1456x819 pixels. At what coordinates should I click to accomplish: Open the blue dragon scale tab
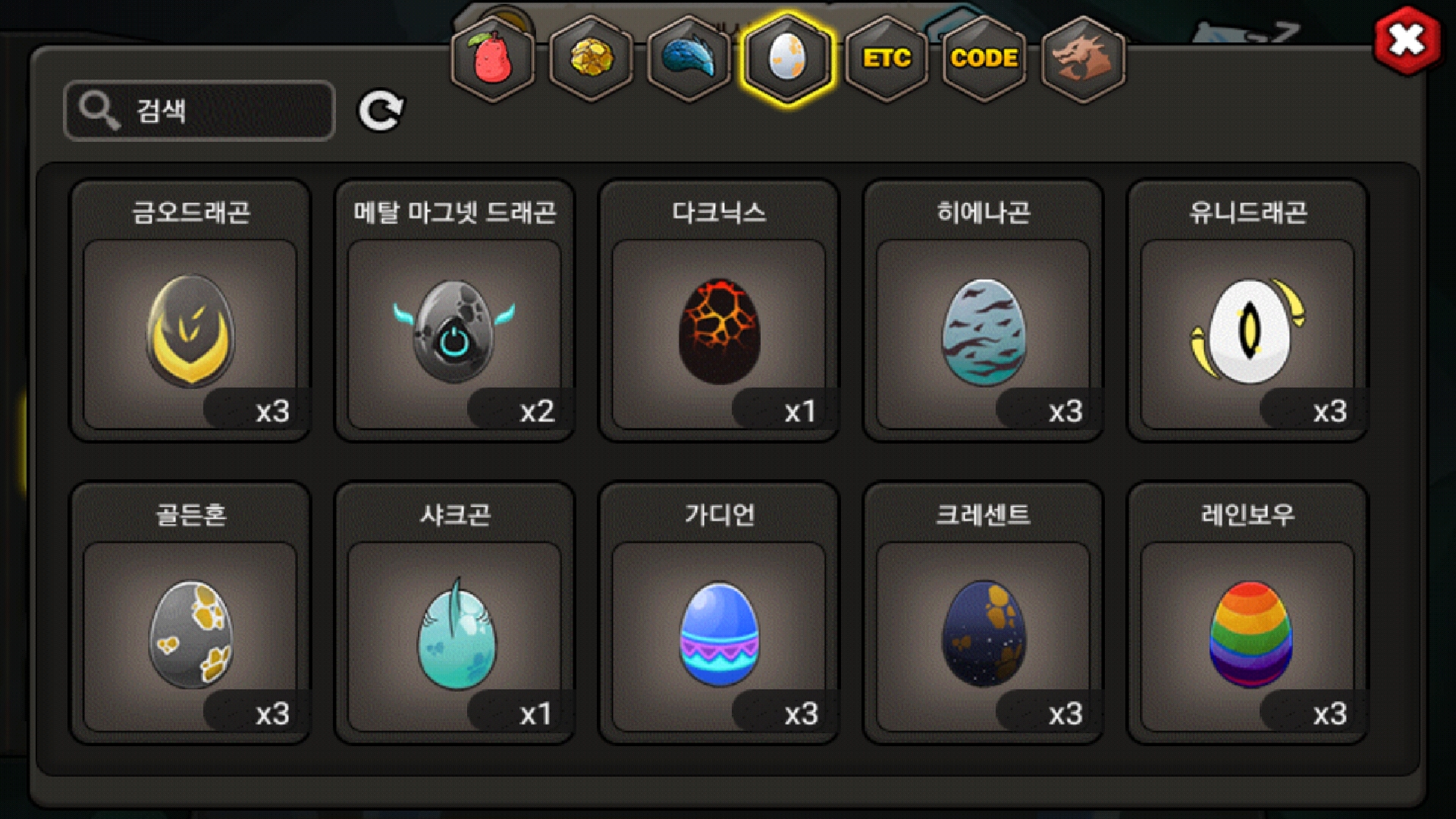click(689, 58)
